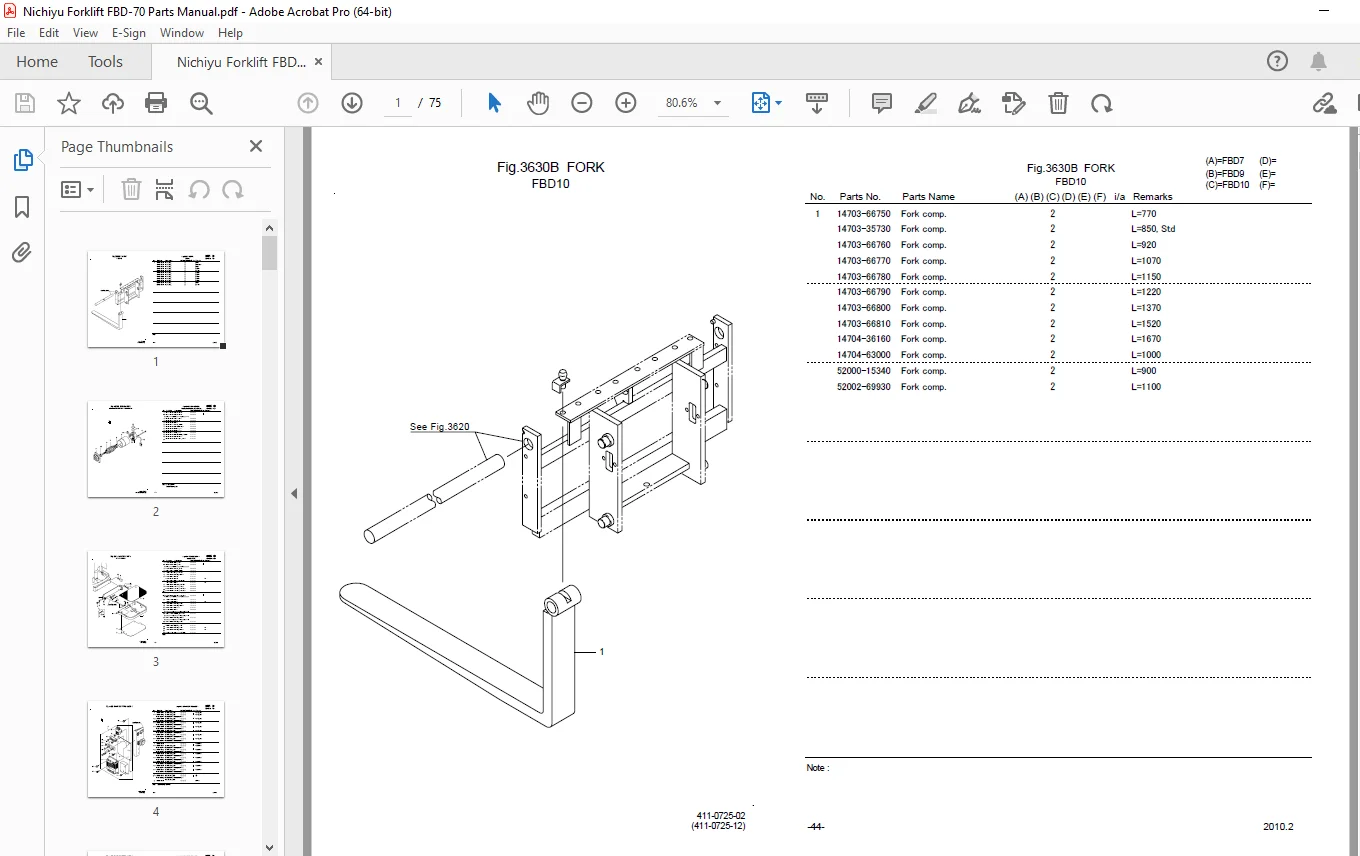
Task: Open the thumbnails options dropdown menu
Action: click(77, 189)
